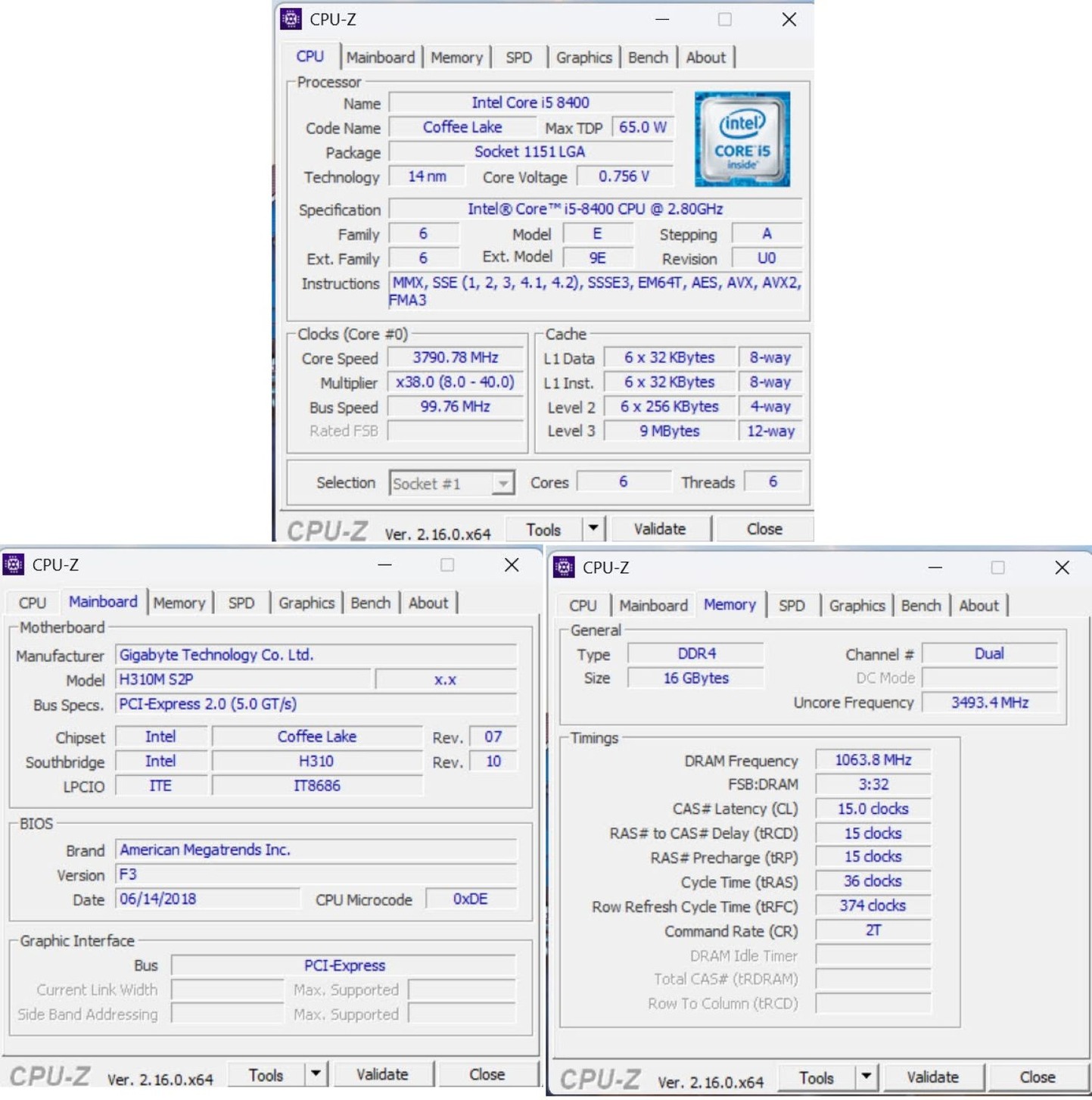Close the Mainboard window with the X

point(512,565)
